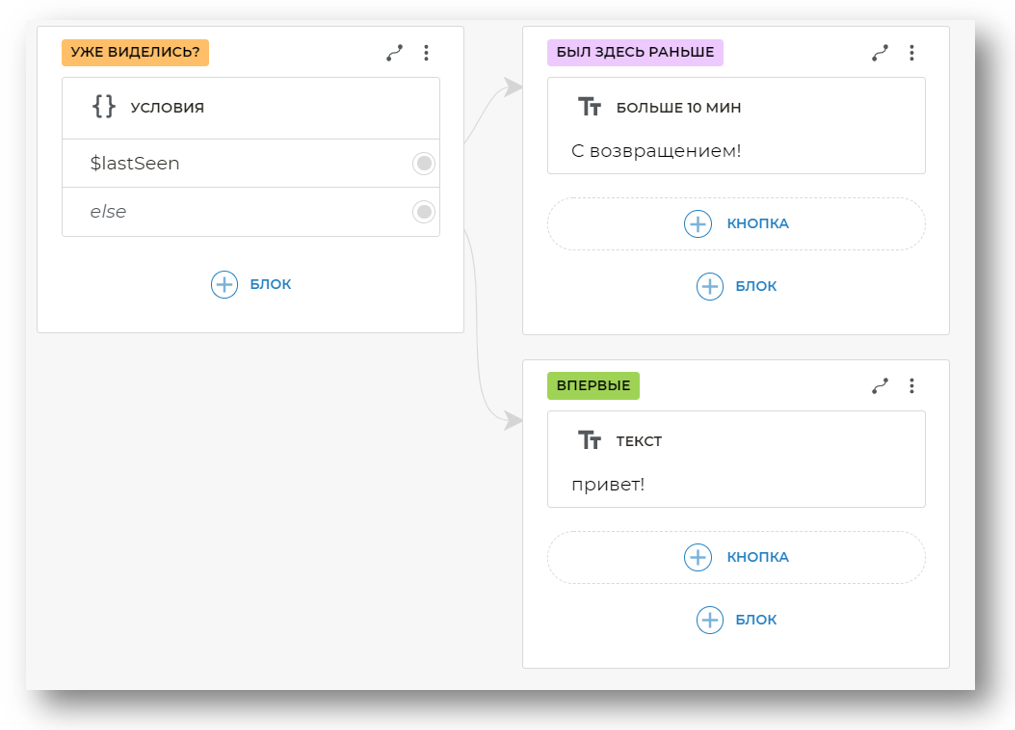
Task: Click the connection icon on ВПЕРВЫЕ card
Action: (880, 386)
